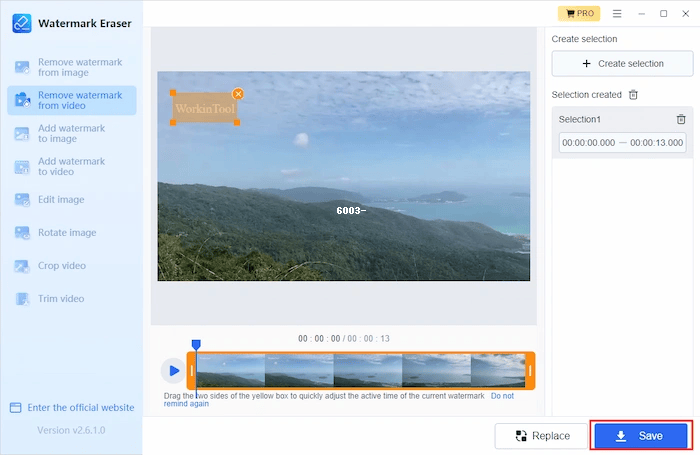Click the Trim video icon

pyautogui.click(x=22, y=299)
